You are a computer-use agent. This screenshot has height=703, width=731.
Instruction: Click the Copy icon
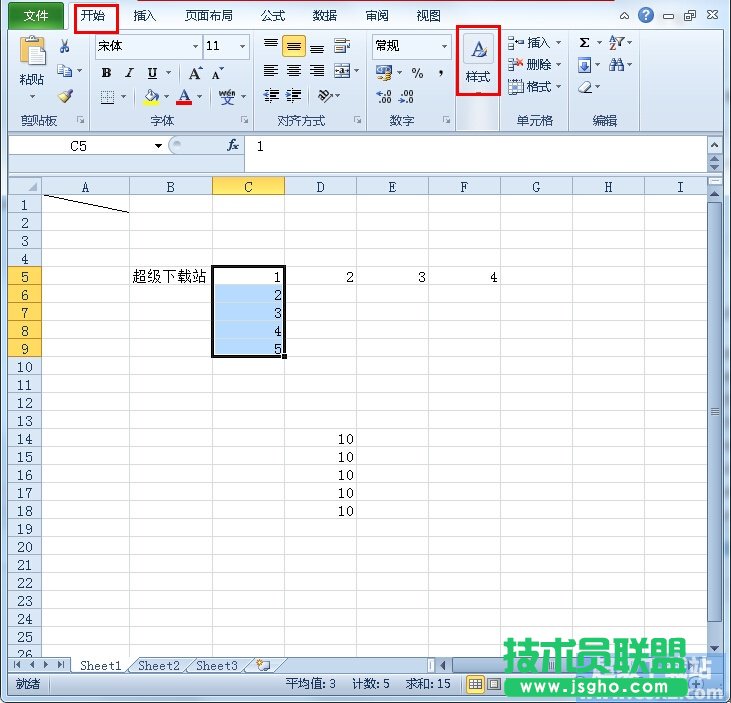click(x=64, y=71)
